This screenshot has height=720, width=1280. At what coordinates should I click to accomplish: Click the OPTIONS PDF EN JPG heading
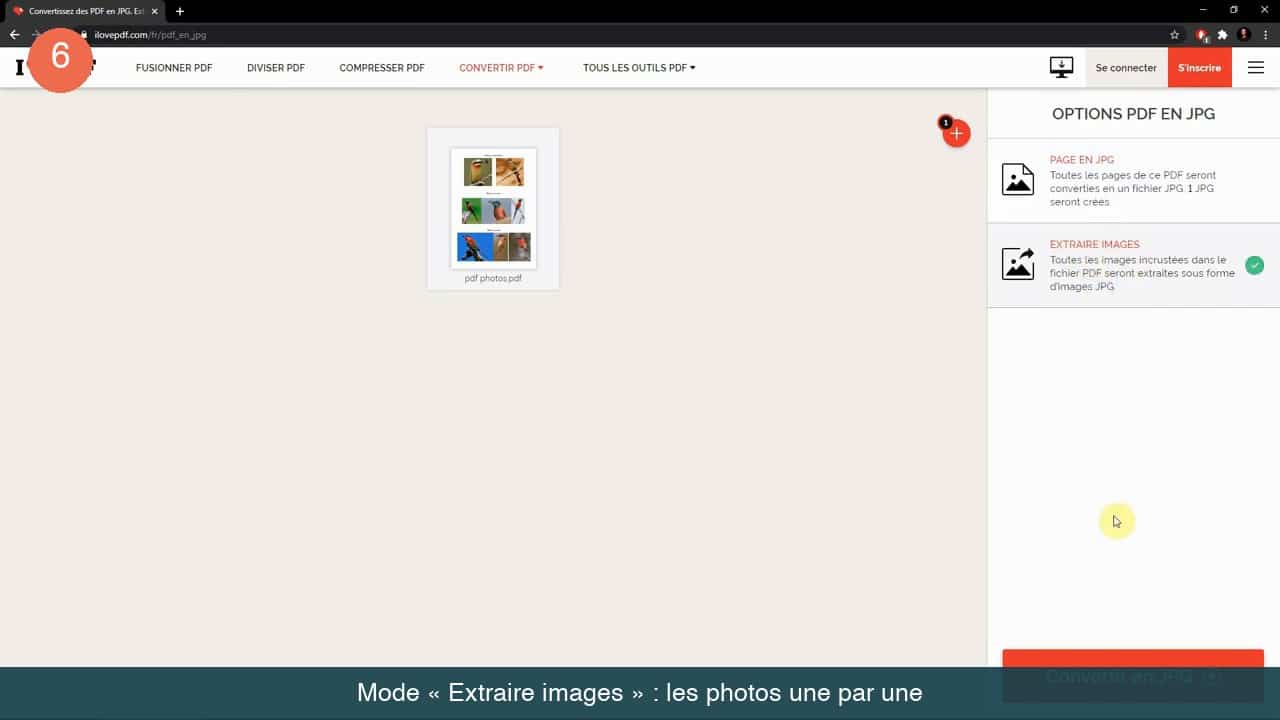pyautogui.click(x=1133, y=114)
